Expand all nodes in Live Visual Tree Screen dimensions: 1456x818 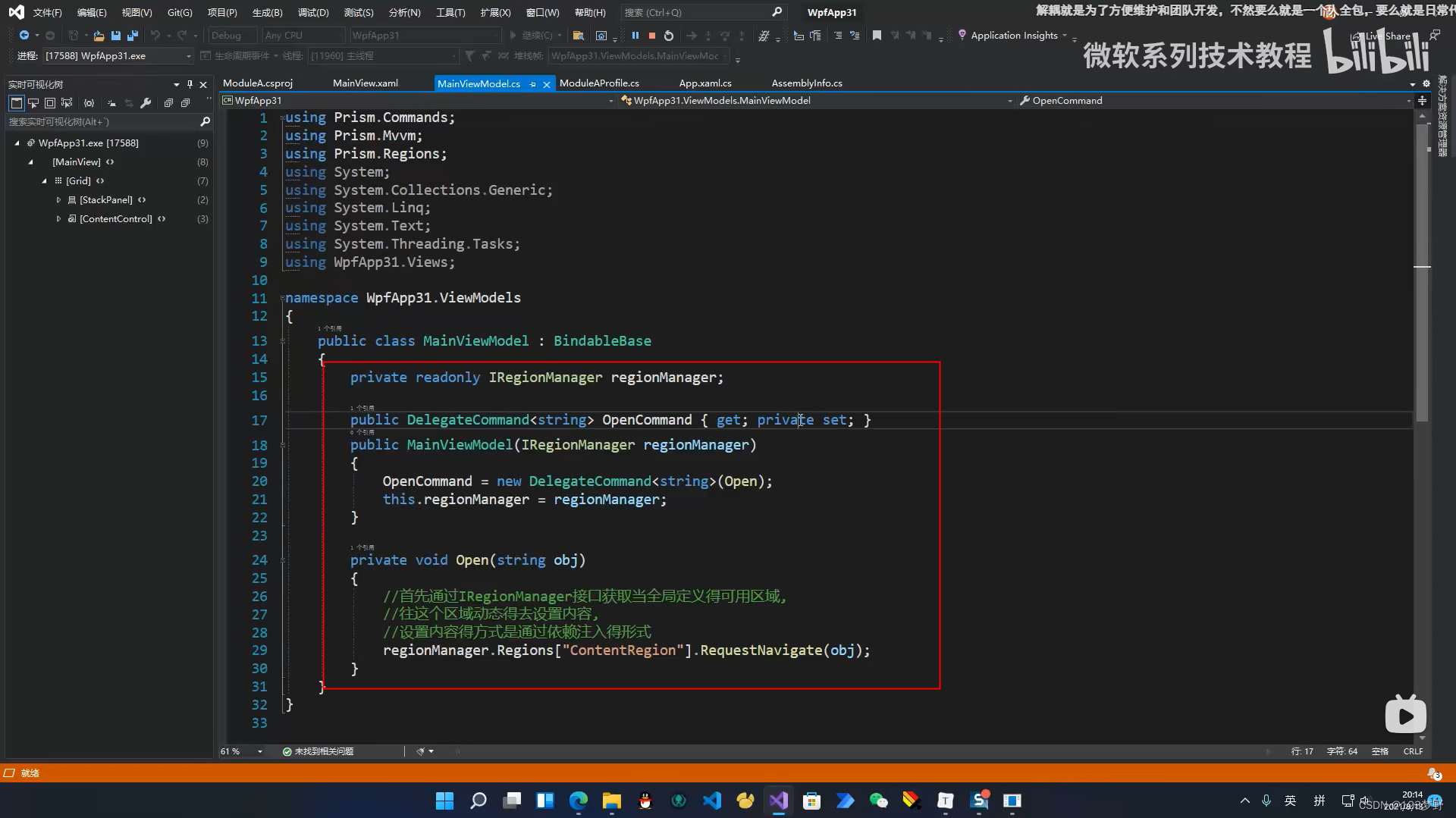point(168,103)
